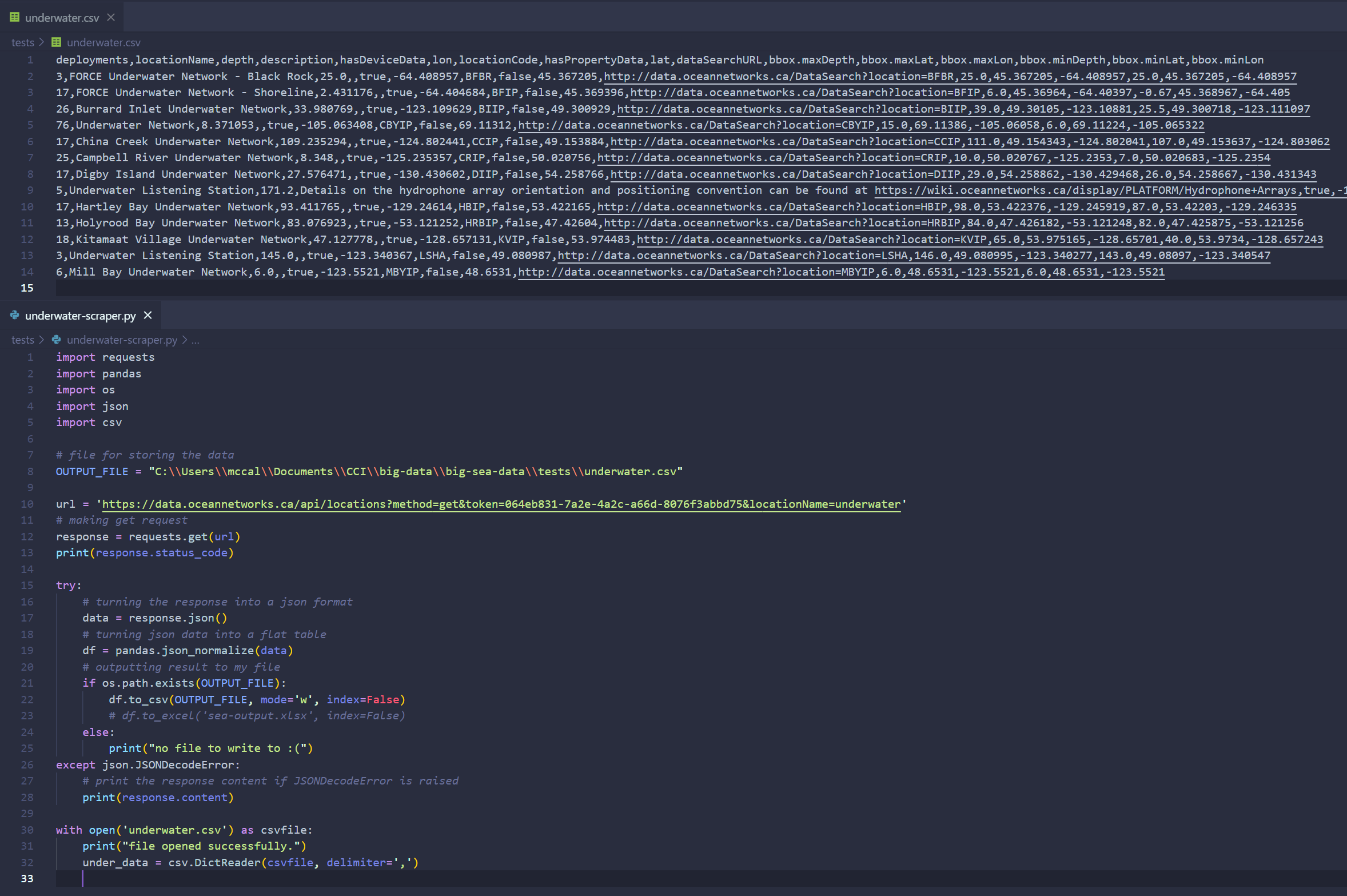The width and height of the screenshot is (1347, 896).
Task: Select the underwater.csv editor tab
Action: (x=62, y=18)
